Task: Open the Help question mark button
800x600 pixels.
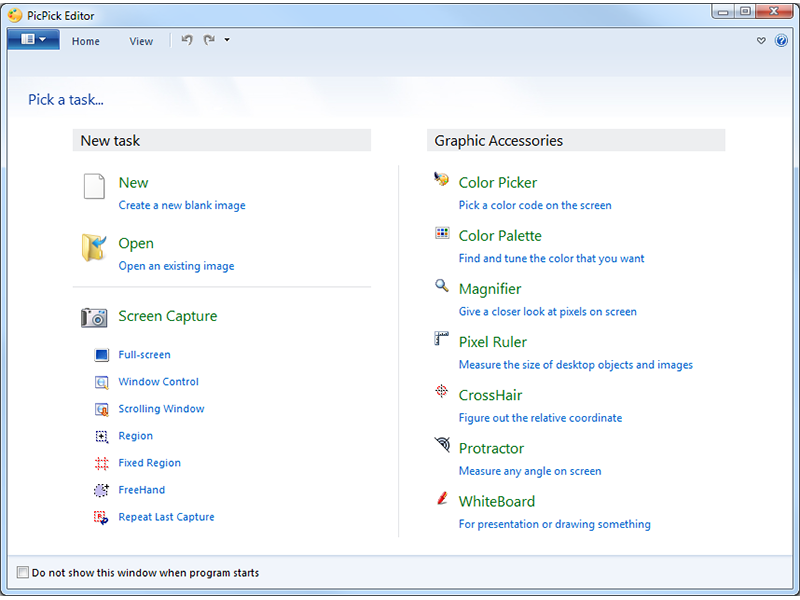Action: [x=781, y=41]
